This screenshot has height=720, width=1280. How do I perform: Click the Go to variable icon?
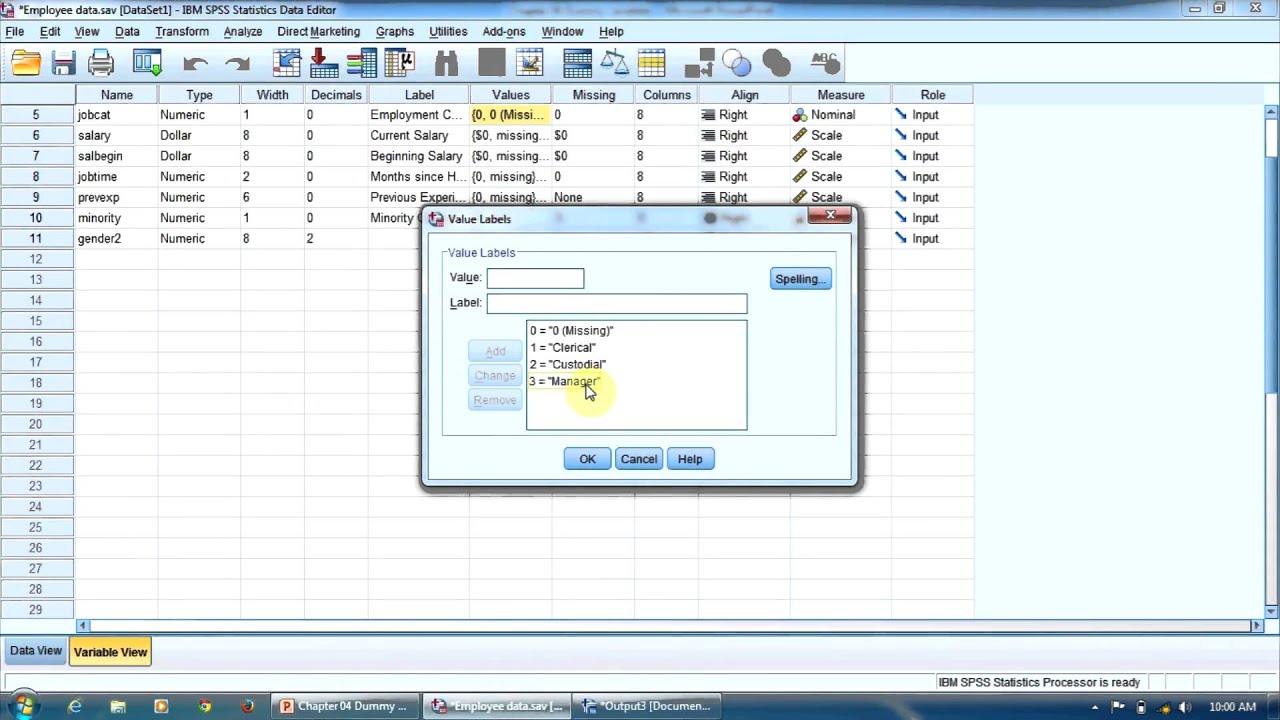click(x=324, y=65)
